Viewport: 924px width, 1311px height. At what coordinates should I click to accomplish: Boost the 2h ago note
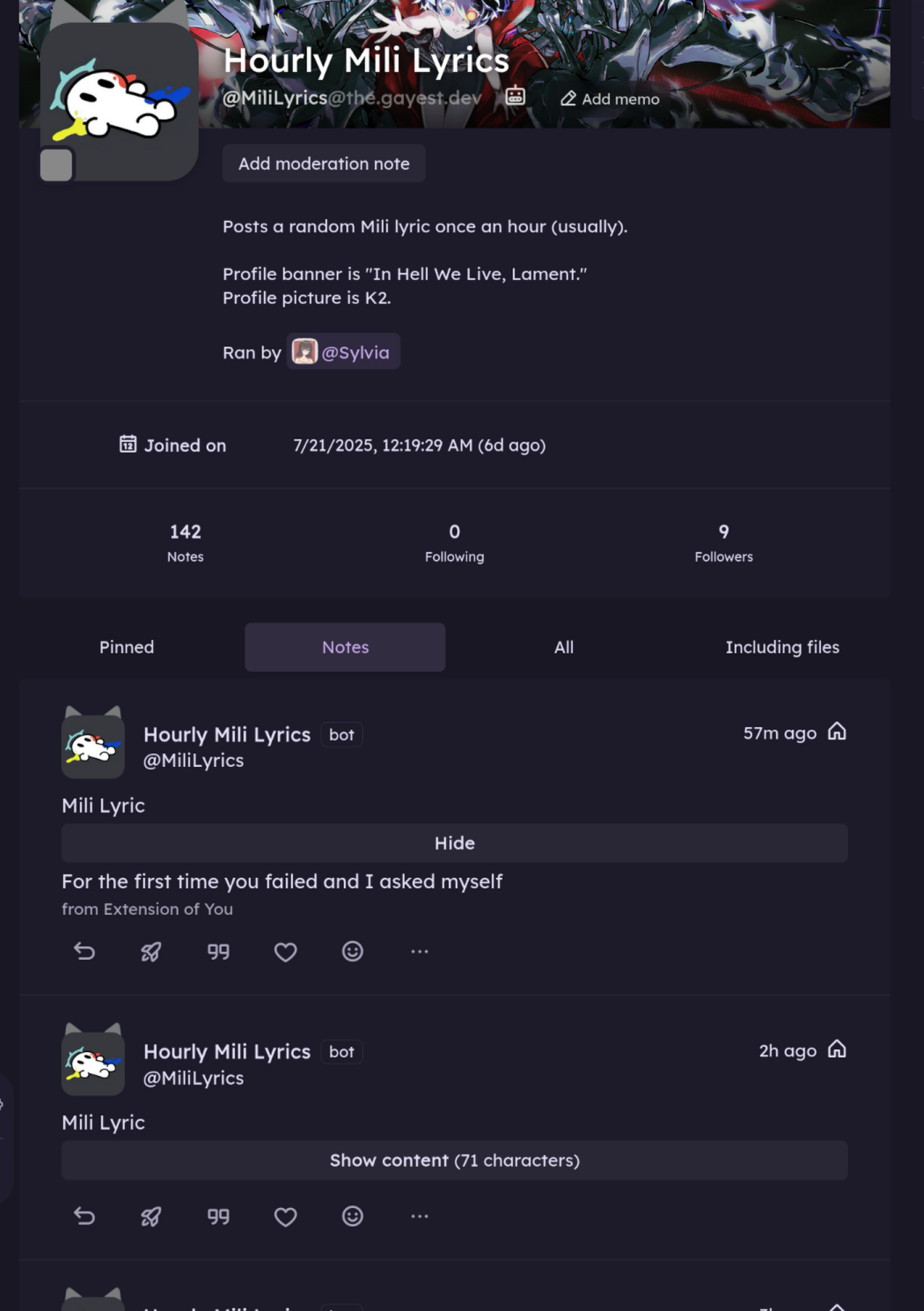[151, 1216]
